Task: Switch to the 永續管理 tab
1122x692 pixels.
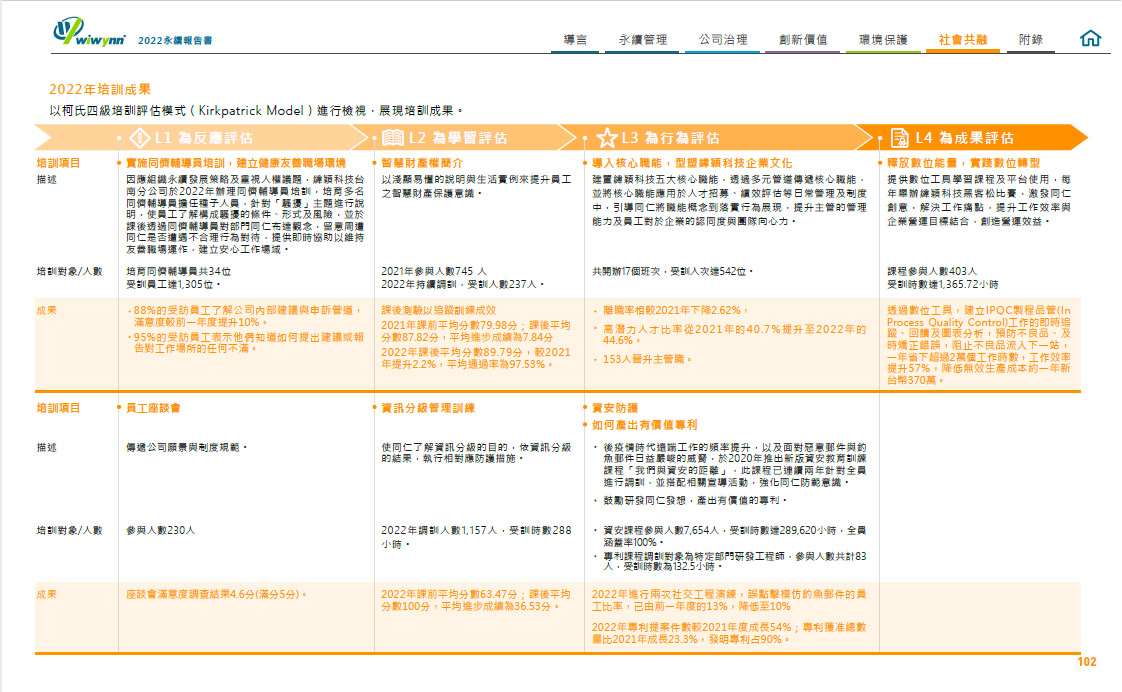Action: tap(642, 40)
